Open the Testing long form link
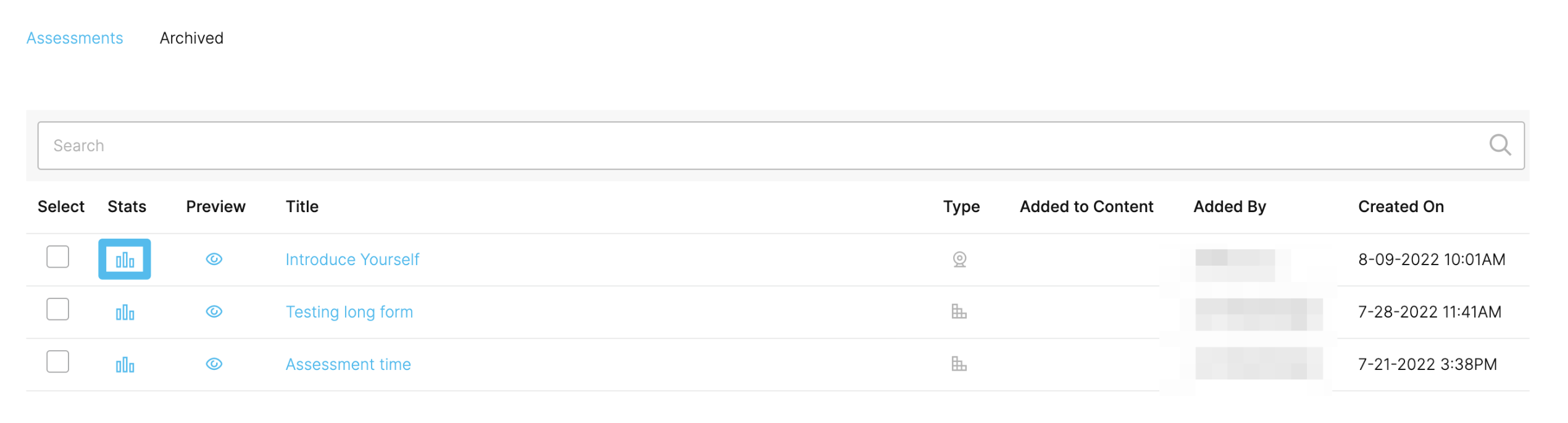The image size is (1568, 423). pos(349,312)
